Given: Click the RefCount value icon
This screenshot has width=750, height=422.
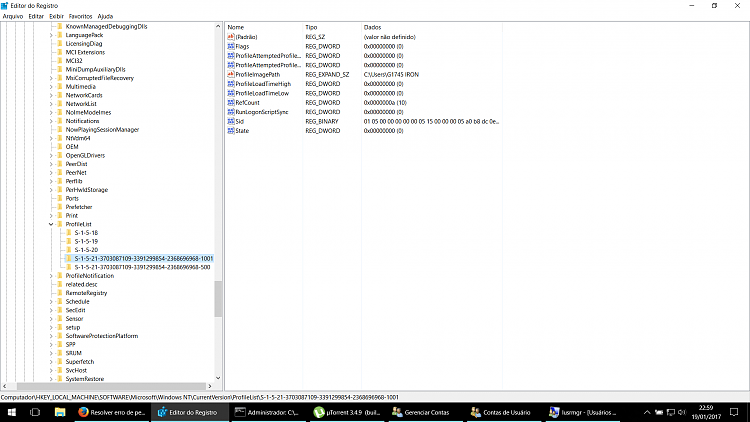Looking at the screenshot, I should pos(231,102).
